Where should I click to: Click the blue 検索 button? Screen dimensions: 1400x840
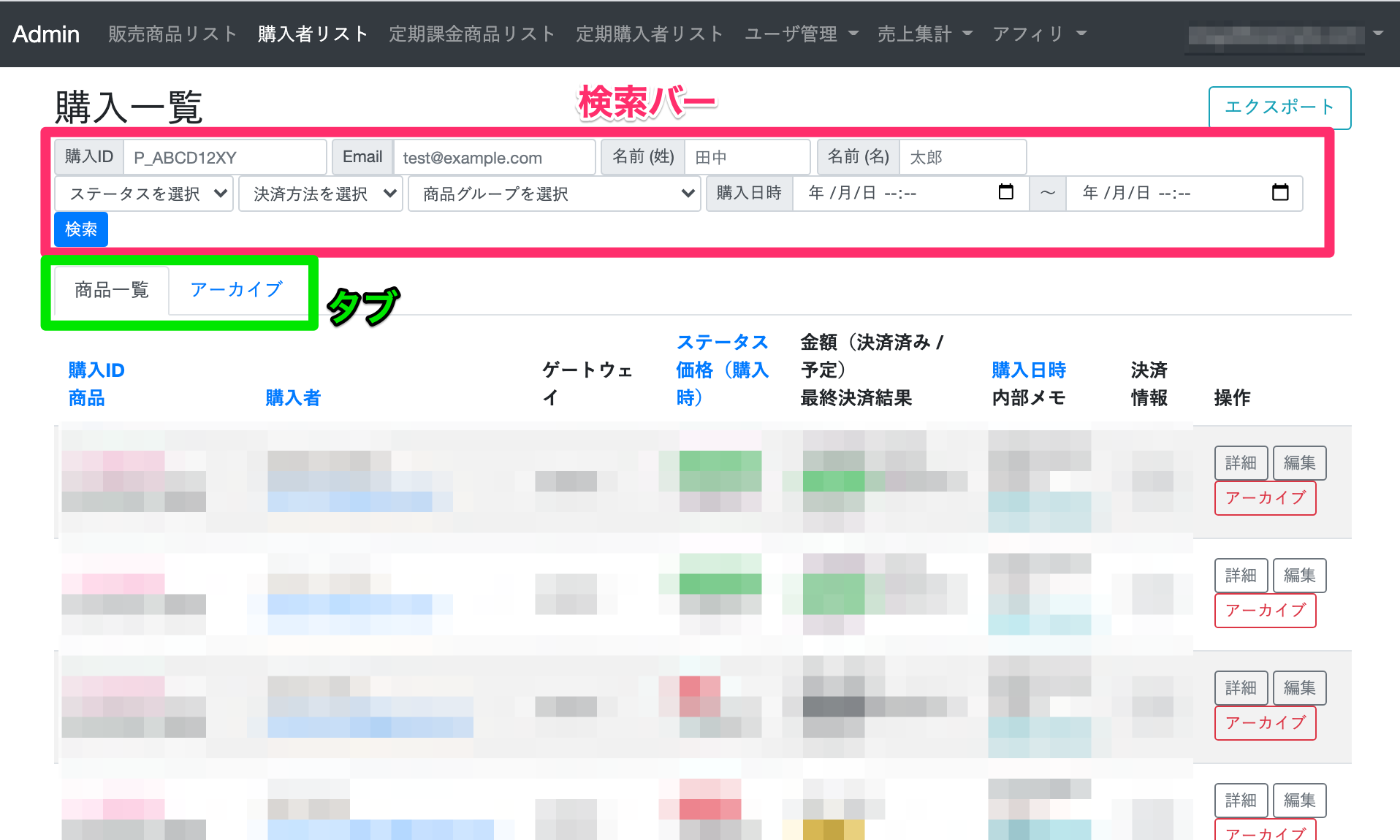point(81,229)
